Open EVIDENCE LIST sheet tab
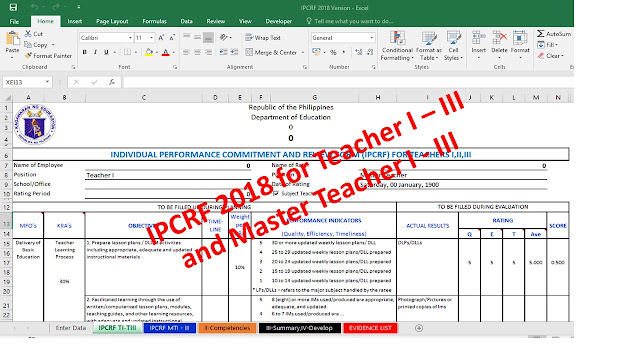The height and width of the screenshot is (360, 640). [x=370, y=328]
